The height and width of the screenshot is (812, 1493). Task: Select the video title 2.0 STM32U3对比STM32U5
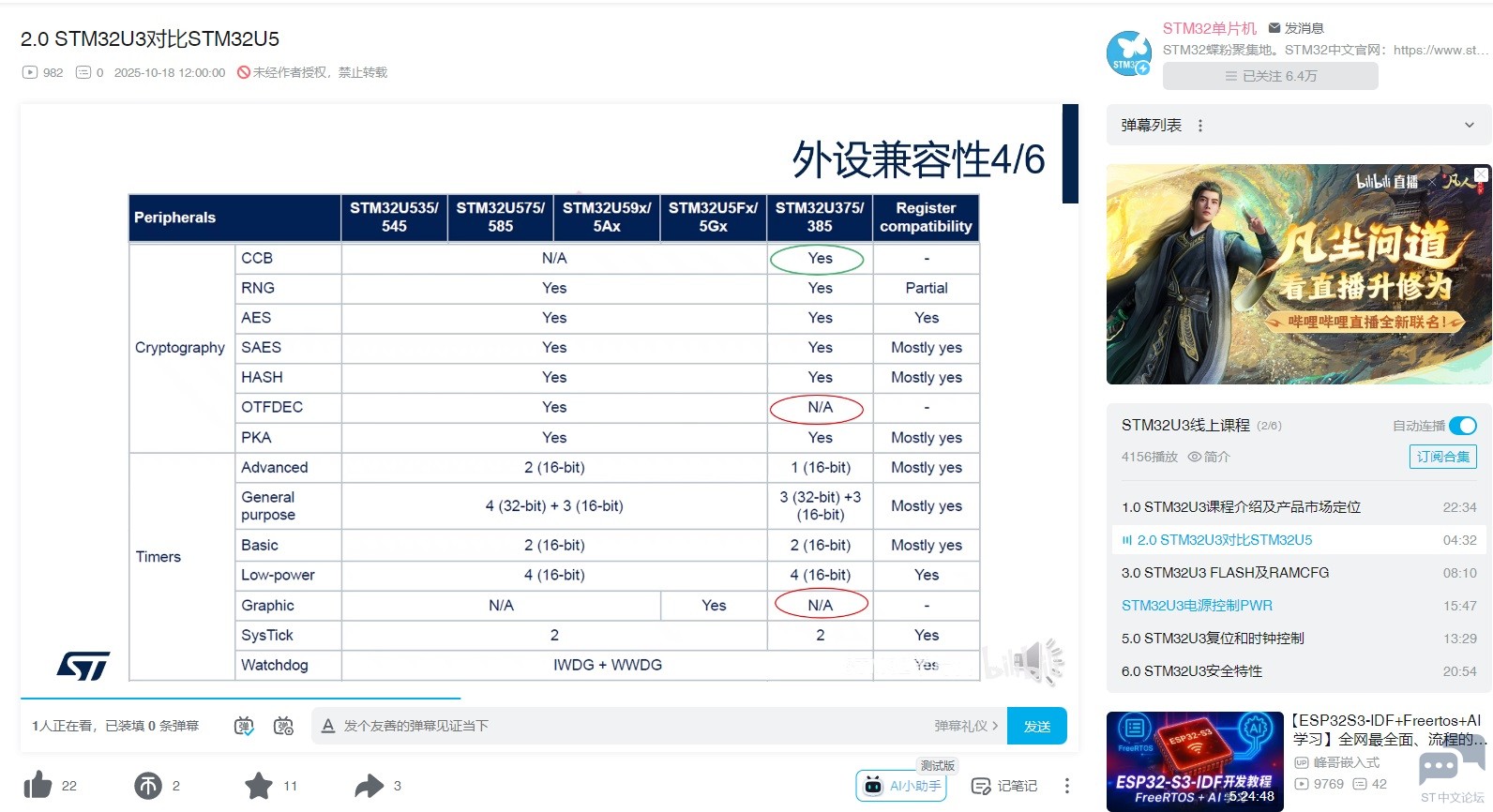pyautogui.click(x=150, y=38)
